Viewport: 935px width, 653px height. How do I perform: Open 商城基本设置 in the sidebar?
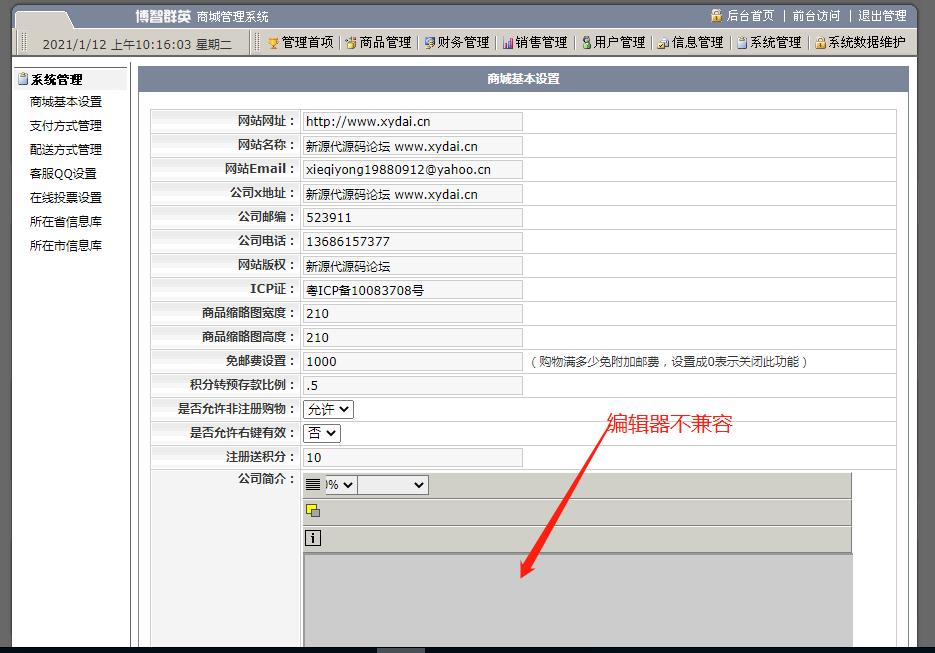[x=66, y=102]
